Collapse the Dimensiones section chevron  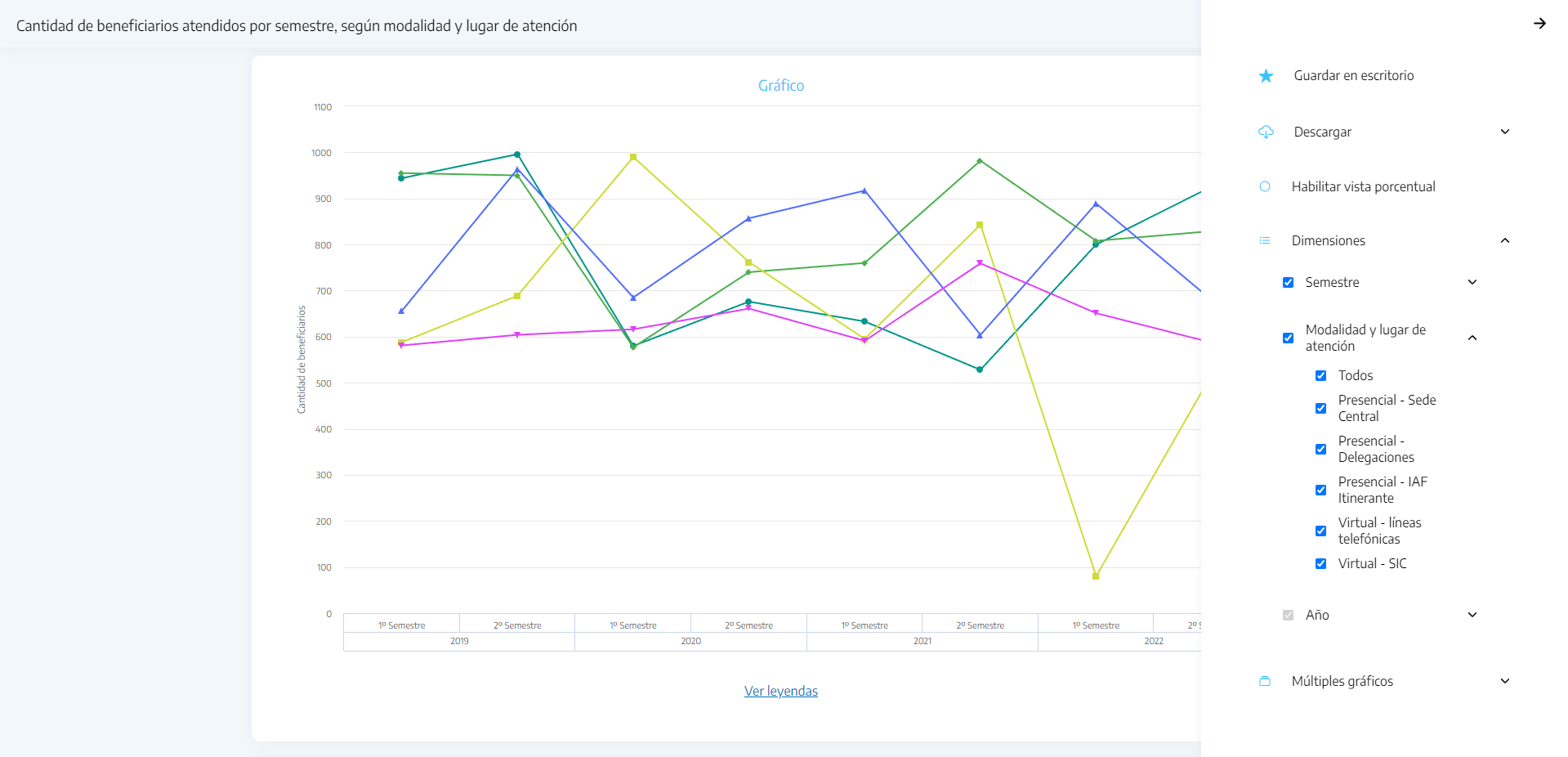pos(1505,240)
